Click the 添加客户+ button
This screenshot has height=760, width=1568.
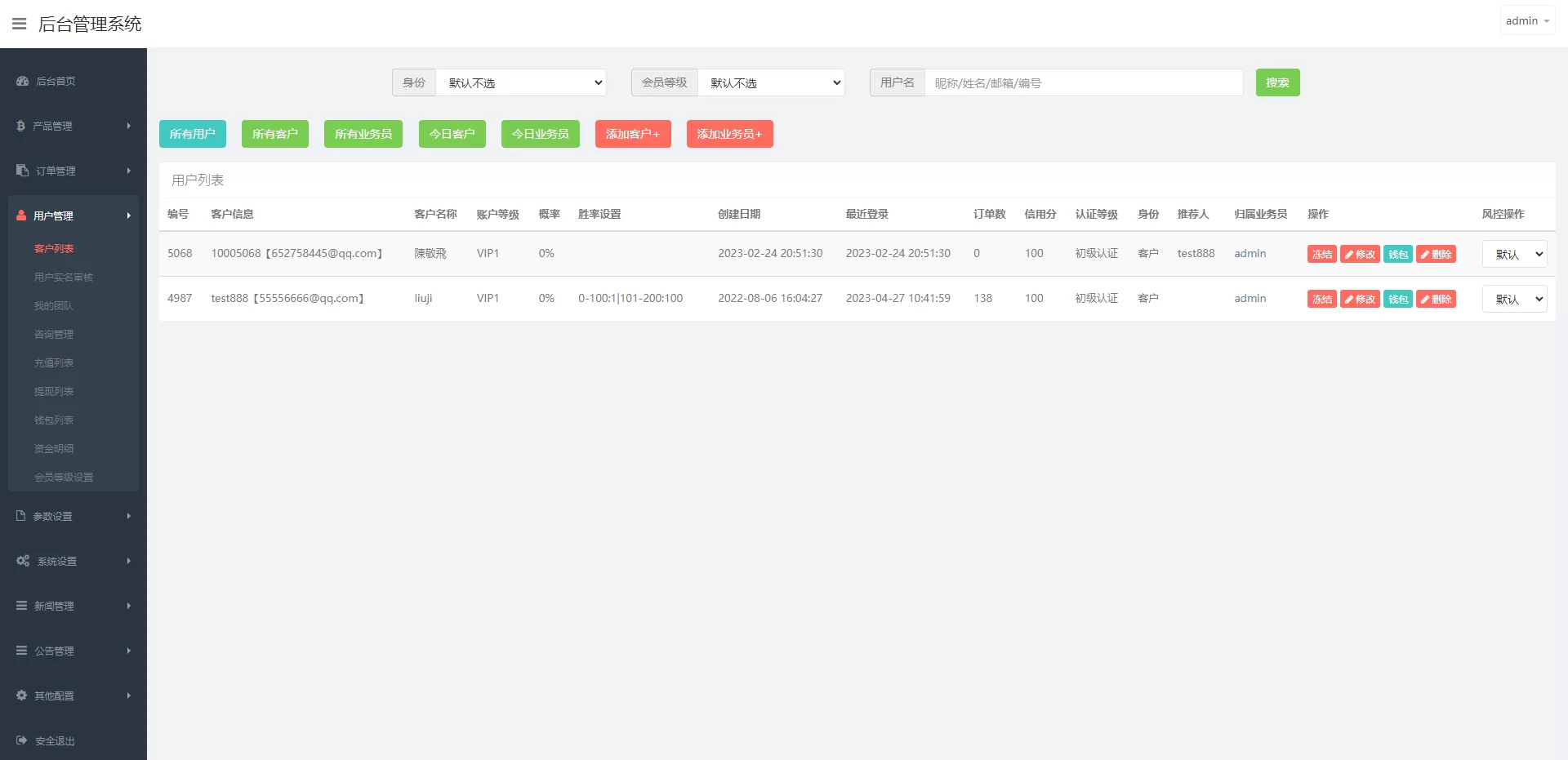click(x=632, y=134)
